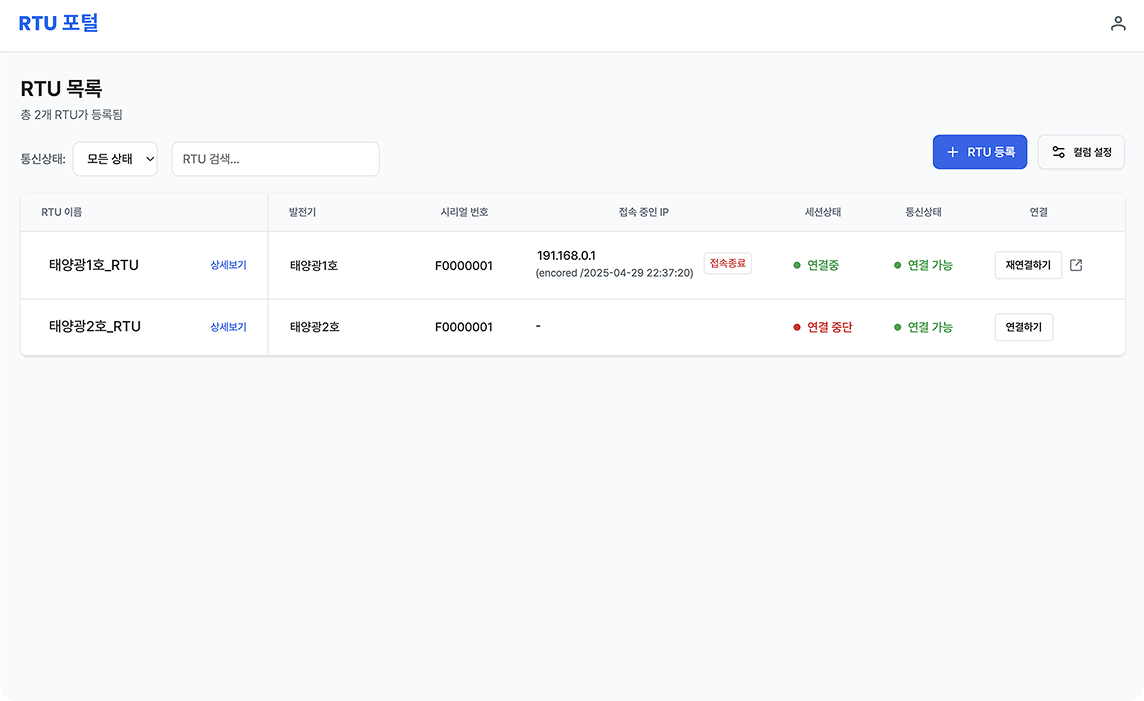Click 연결 가능 status in 태양광1호 row
1144x701 pixels.
pyautogui.click(x=923, y=266)
